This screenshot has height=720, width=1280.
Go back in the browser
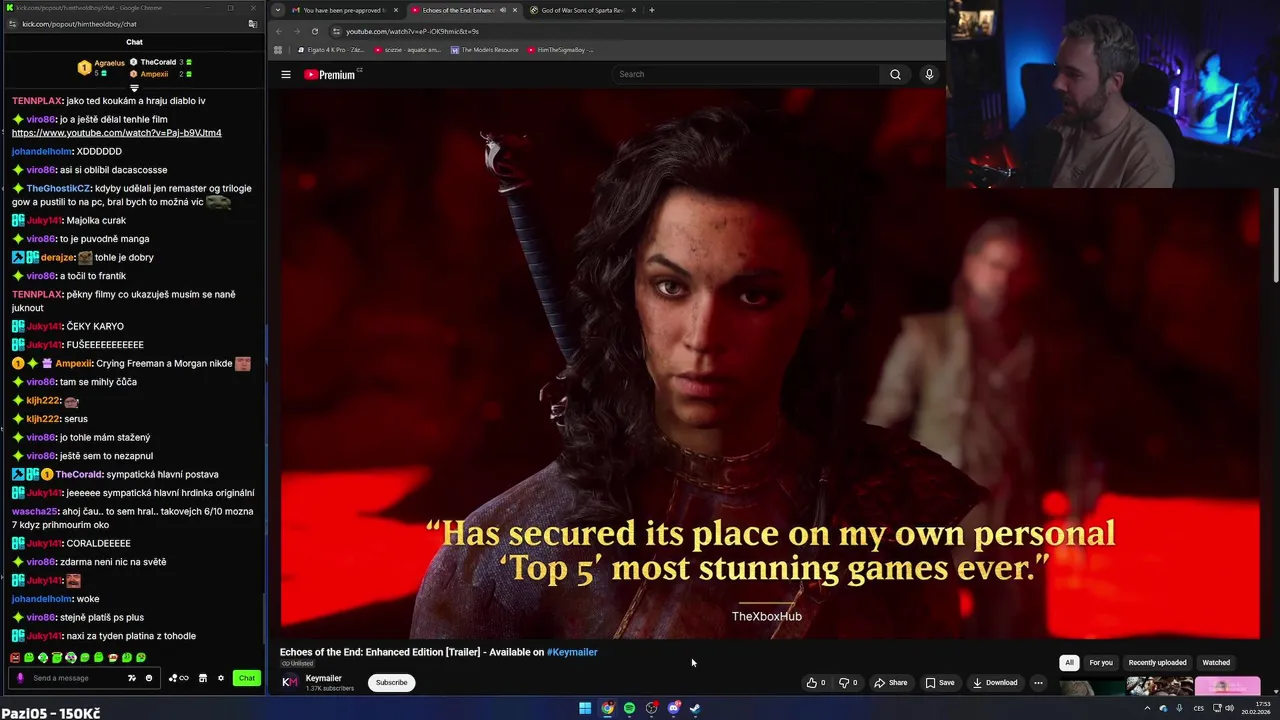click(279, 31)
